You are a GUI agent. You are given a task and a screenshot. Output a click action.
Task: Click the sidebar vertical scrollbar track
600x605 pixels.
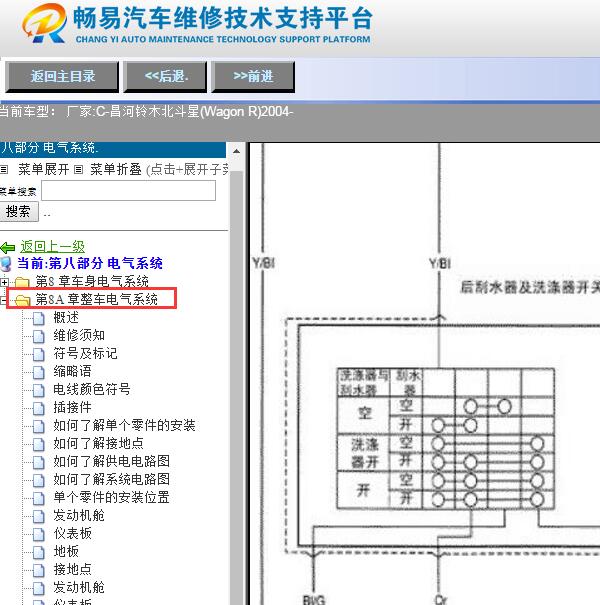237,386
